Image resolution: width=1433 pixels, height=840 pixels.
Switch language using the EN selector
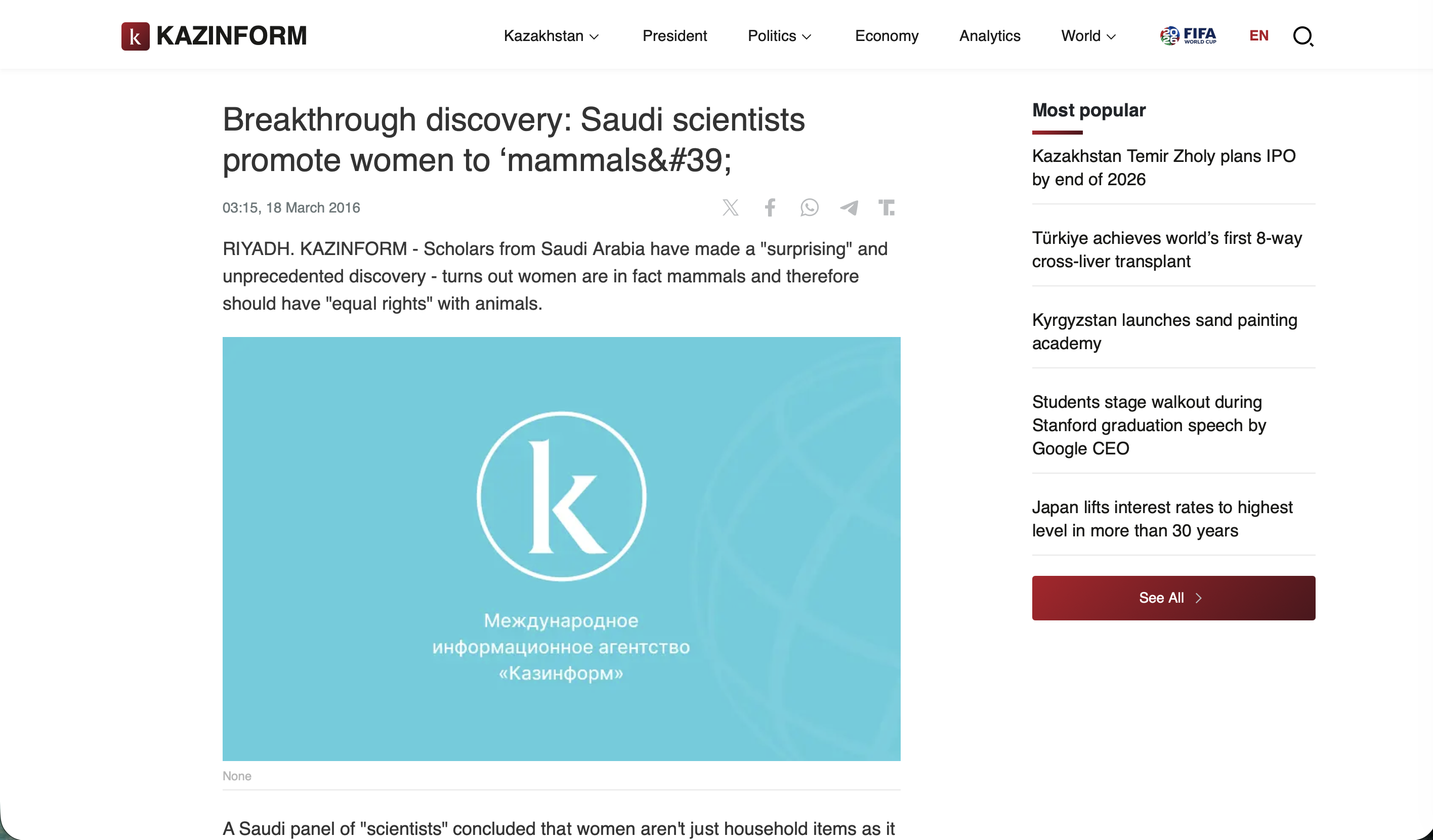1259,36
